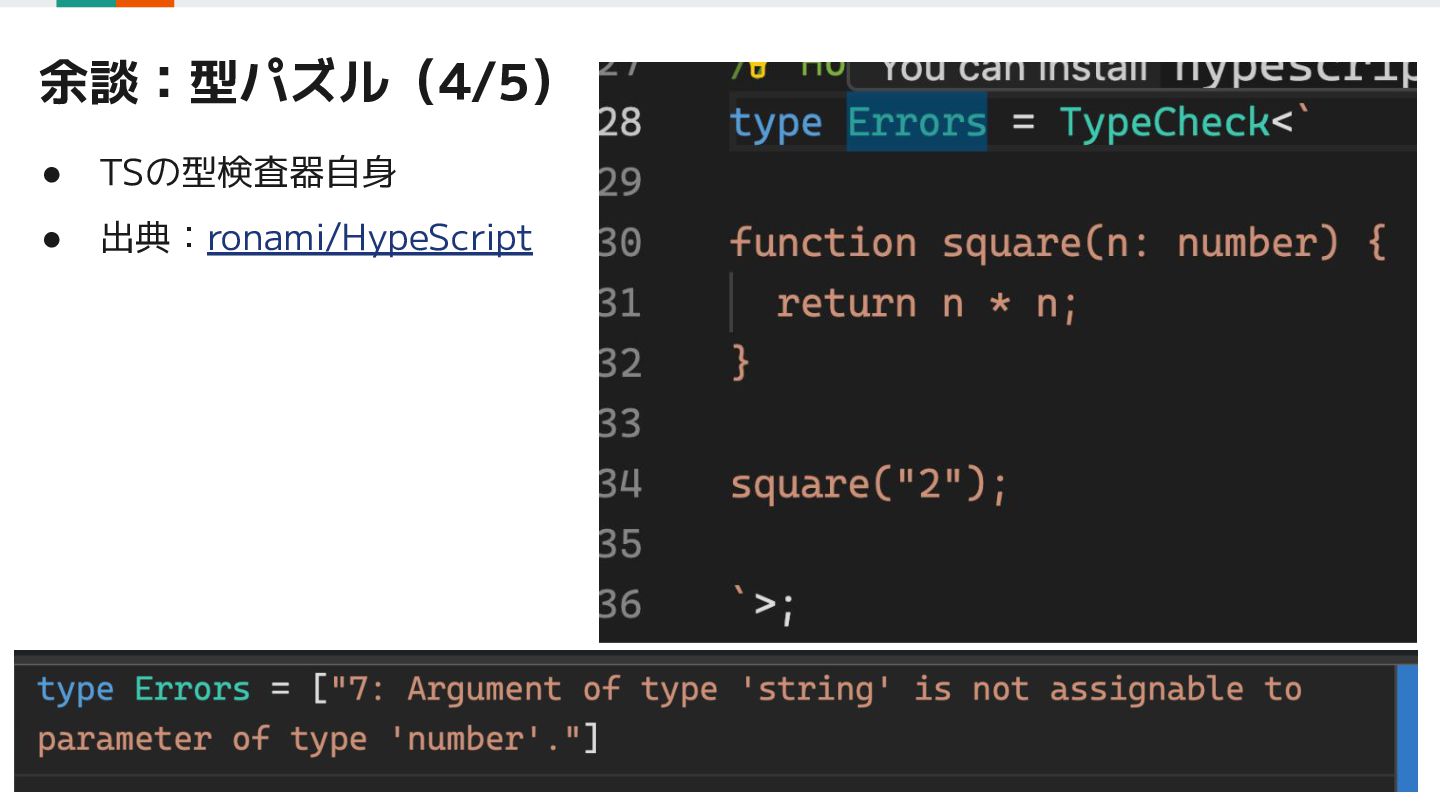Click the closing backtick on line 36

click(740, 598)
